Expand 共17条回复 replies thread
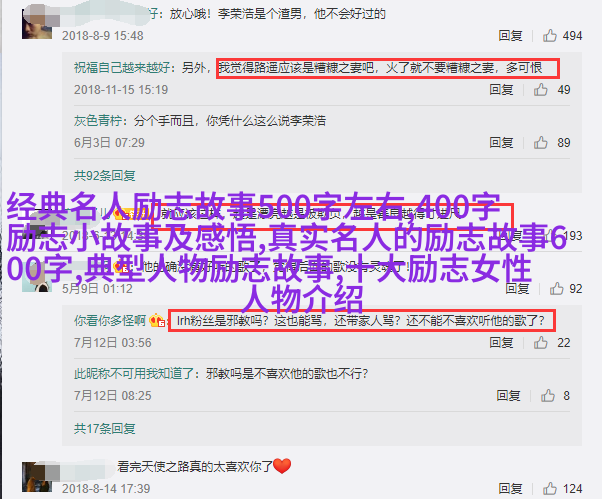The height and width of the screenshot is (499, 602). 104,428
